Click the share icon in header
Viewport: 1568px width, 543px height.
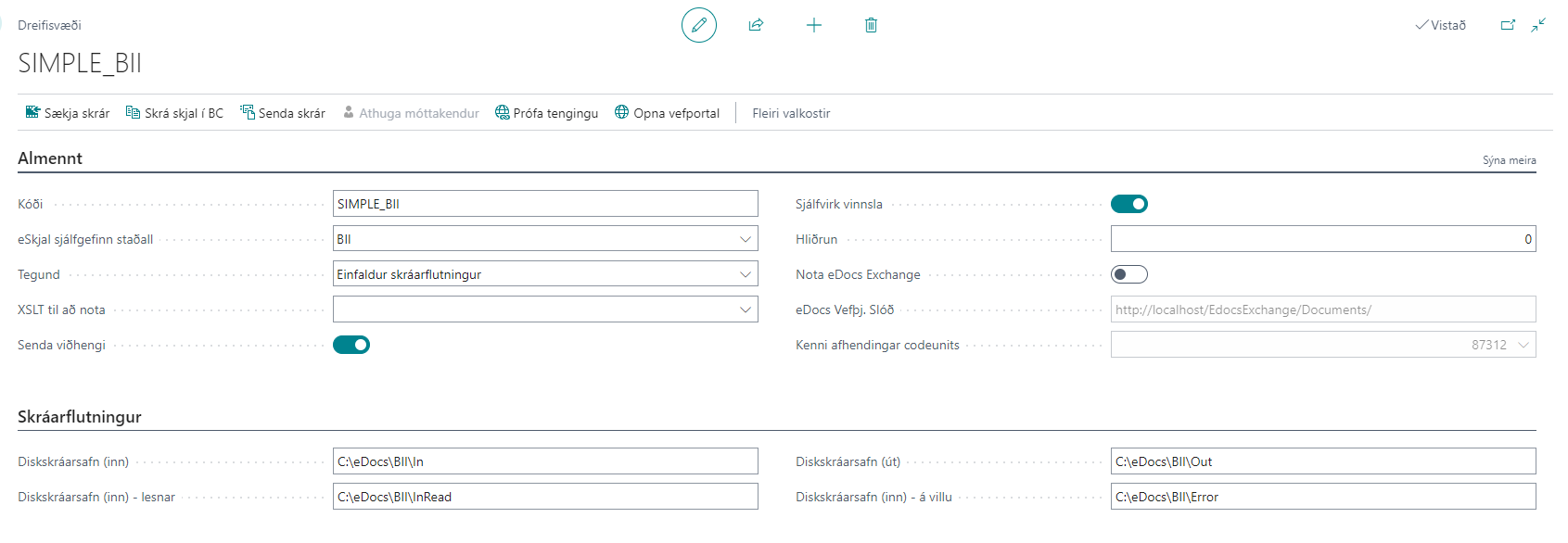coord(756,25)
